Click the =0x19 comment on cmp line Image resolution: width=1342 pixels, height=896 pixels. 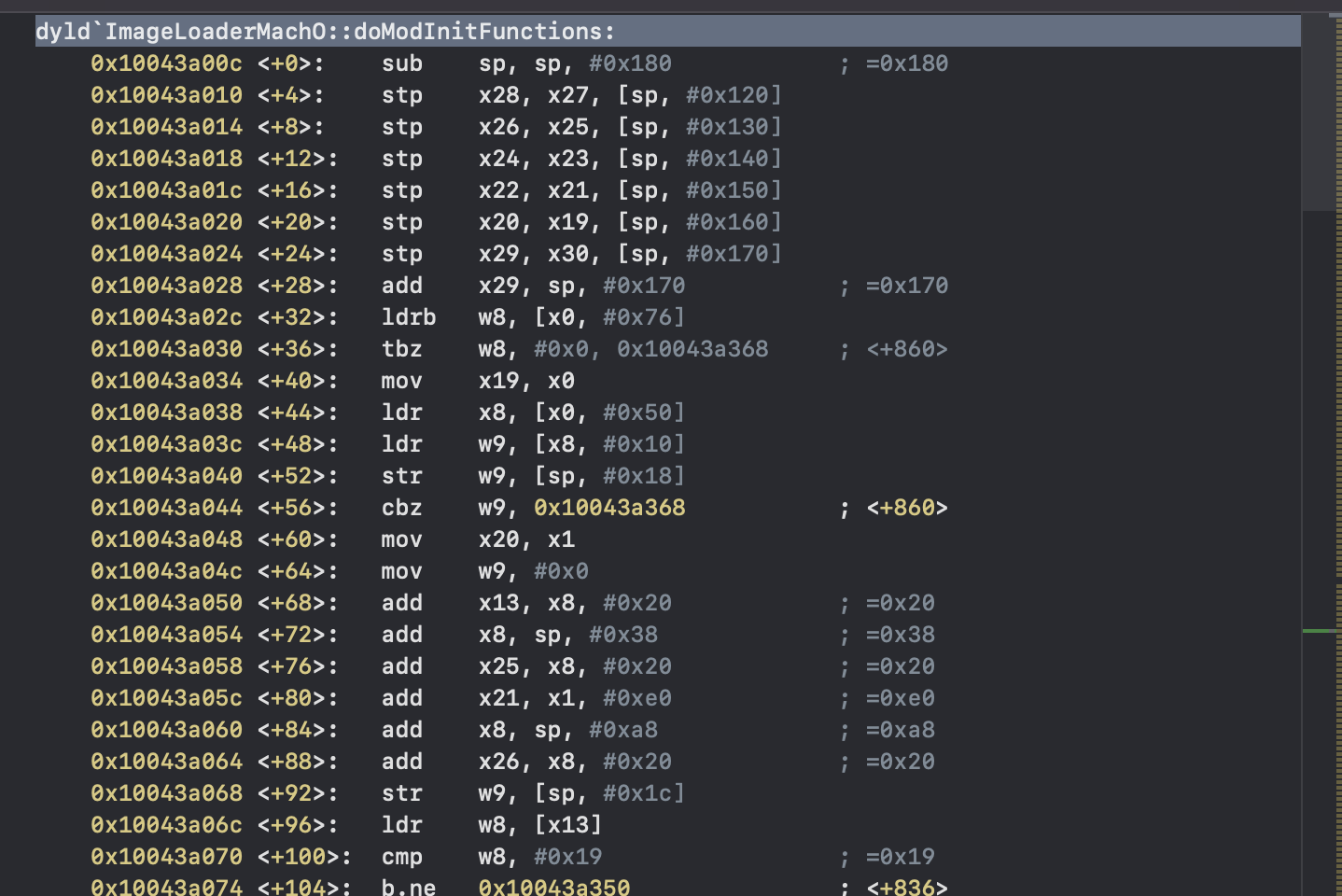click(x=901, y=857)
